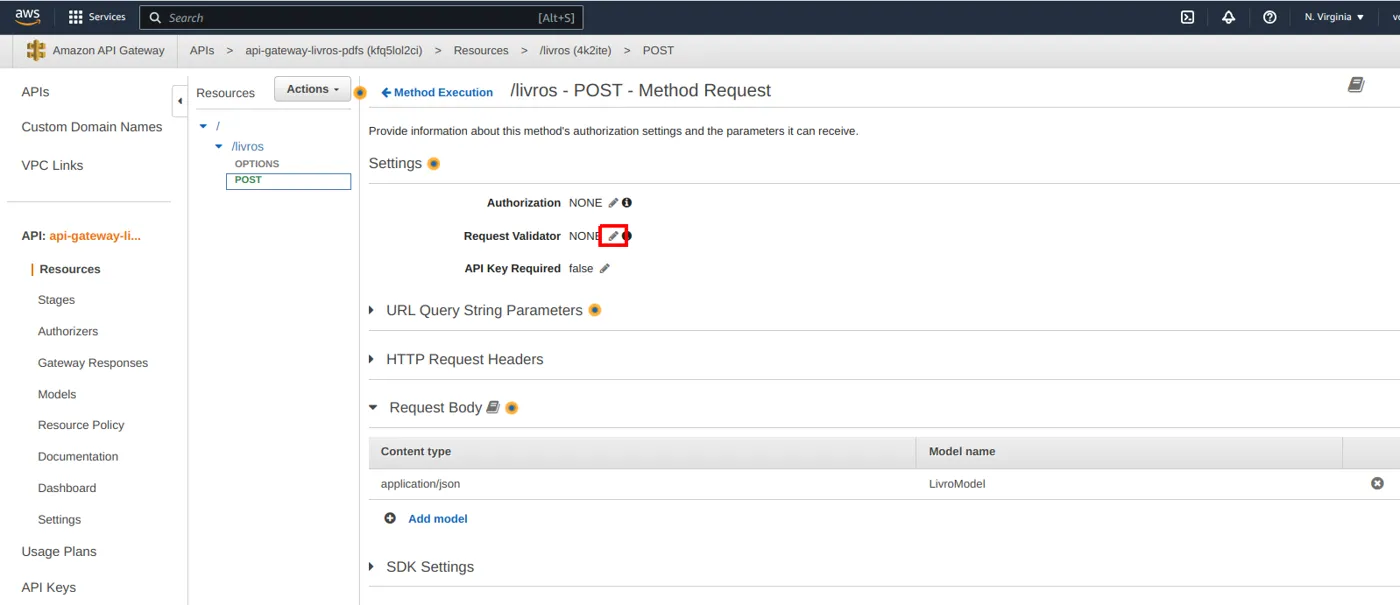
Task: Go back to Method Execution
Action: (437, 92)
